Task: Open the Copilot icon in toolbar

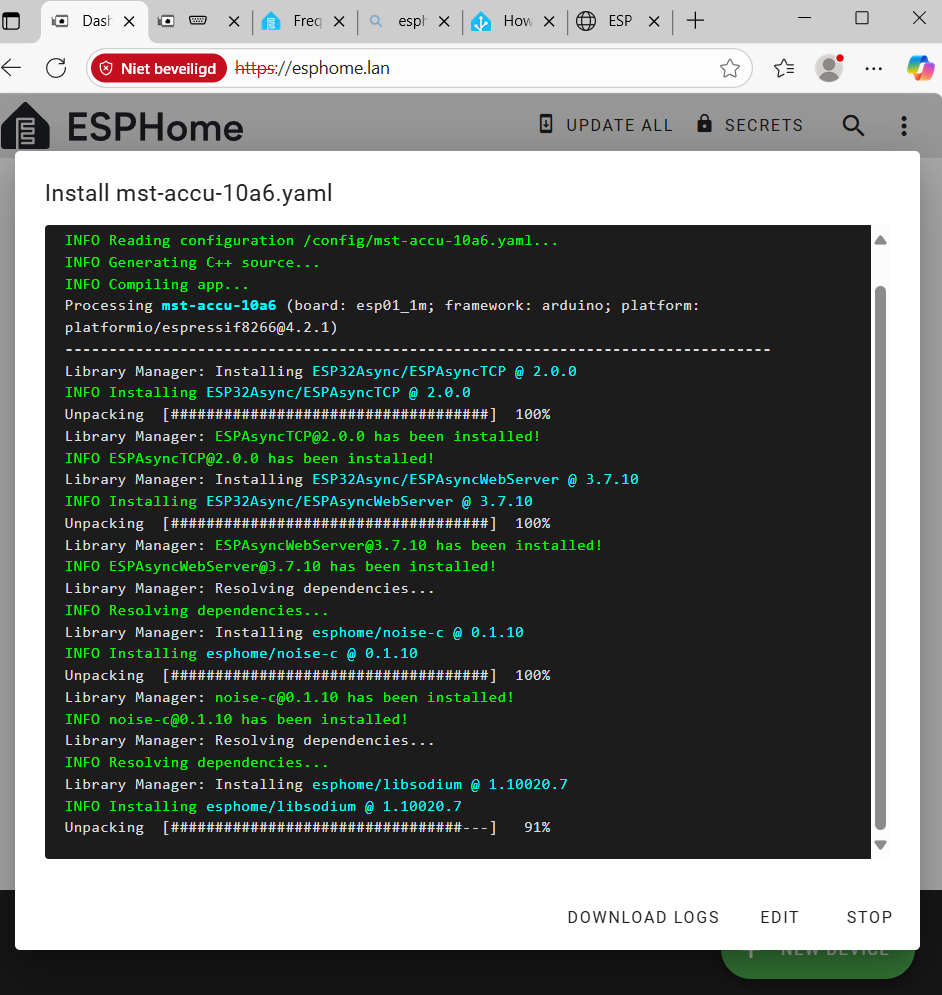Action: click(x=920, y=68)
